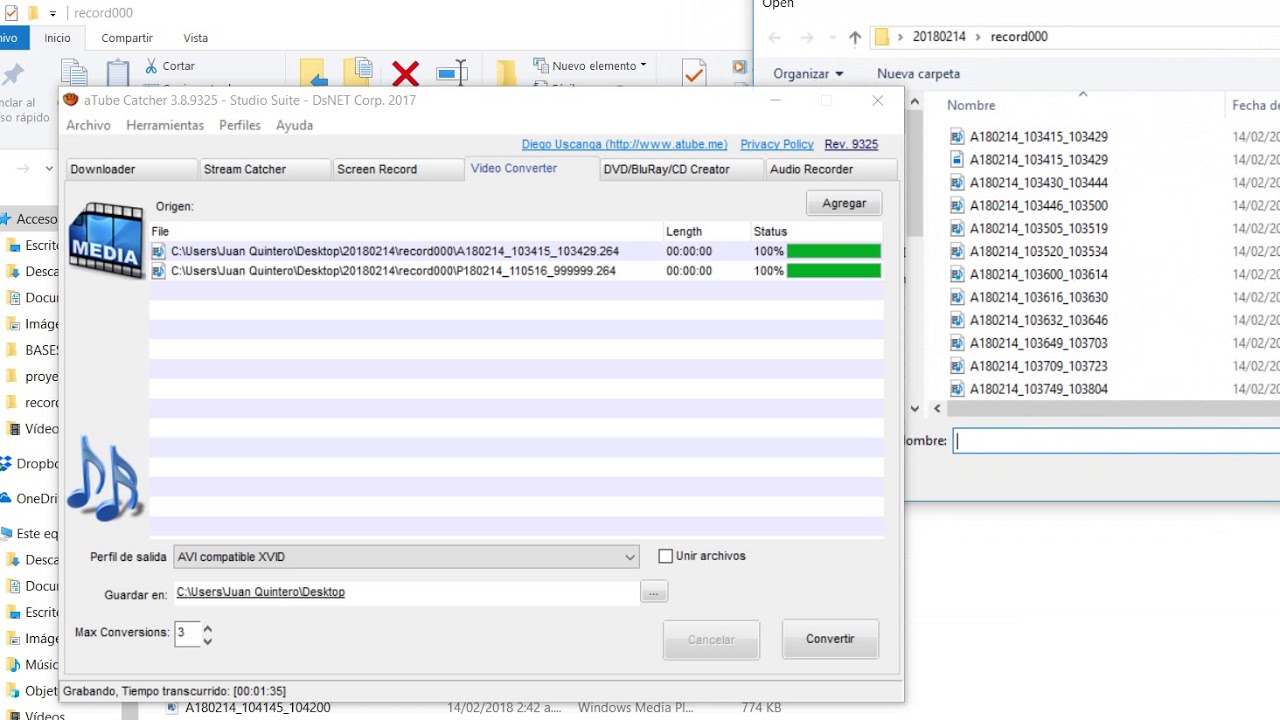Enable the Unir archivos checkbox
This screenshot has width=1280, height=720.
tap(665, 556)
